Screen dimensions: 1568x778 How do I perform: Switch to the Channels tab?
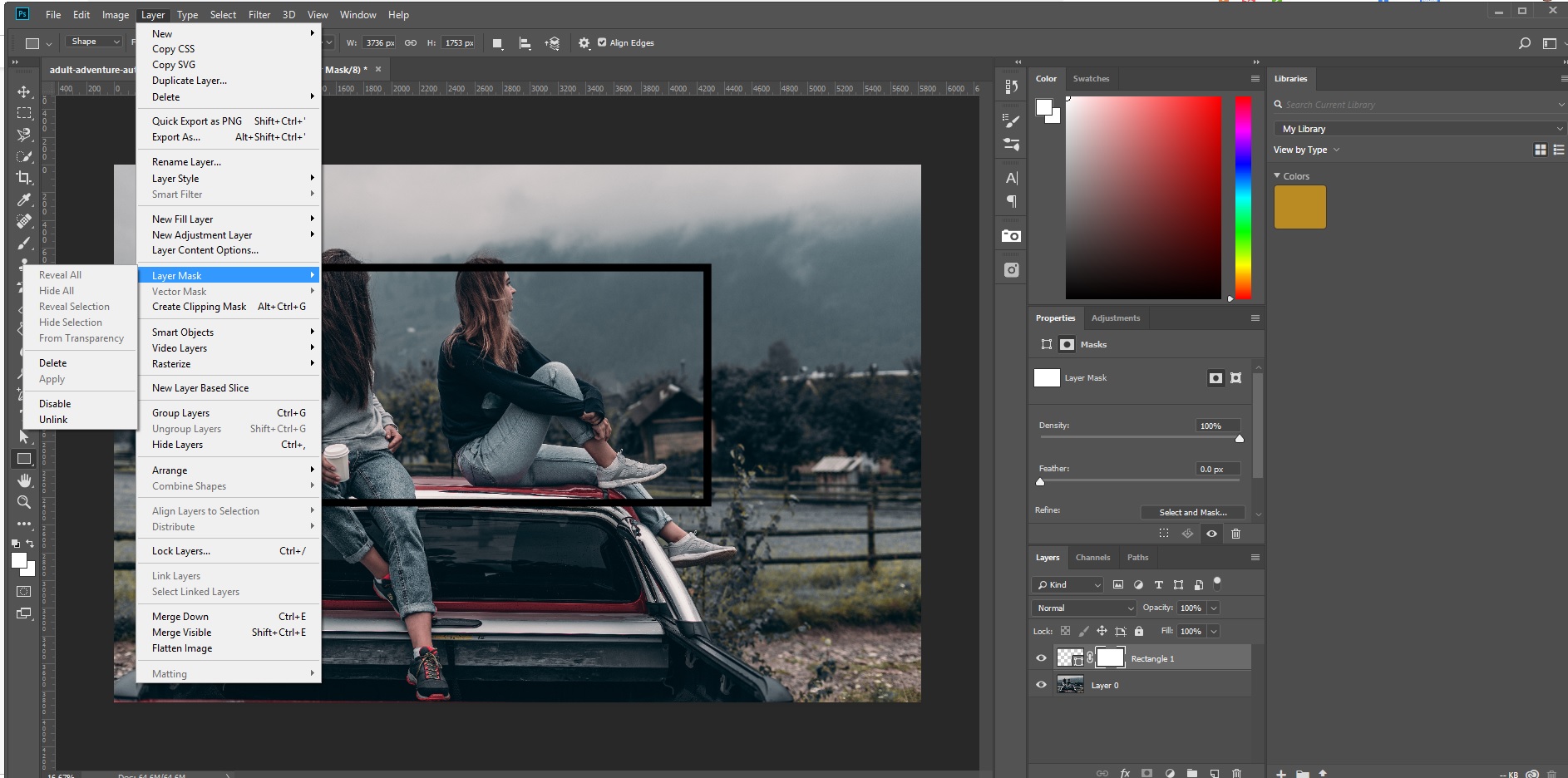coord(1092,558)
